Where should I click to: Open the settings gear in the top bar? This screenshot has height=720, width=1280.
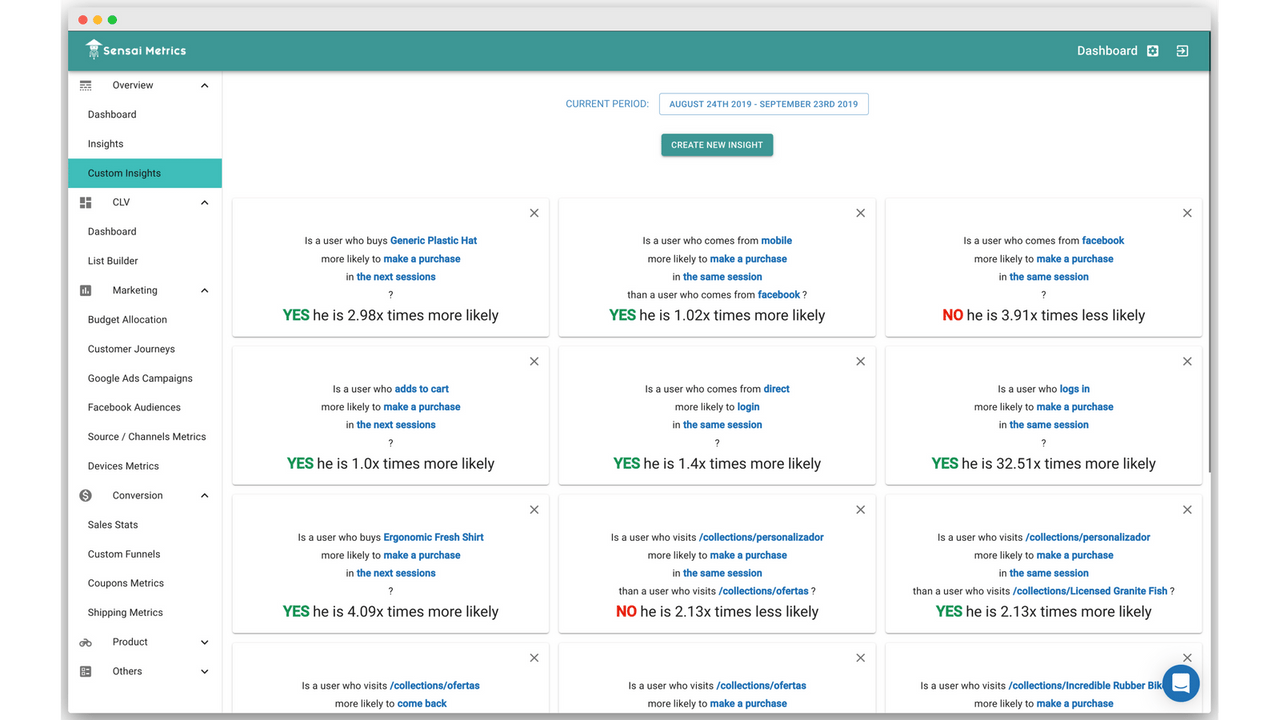(x=1152, y=50)
